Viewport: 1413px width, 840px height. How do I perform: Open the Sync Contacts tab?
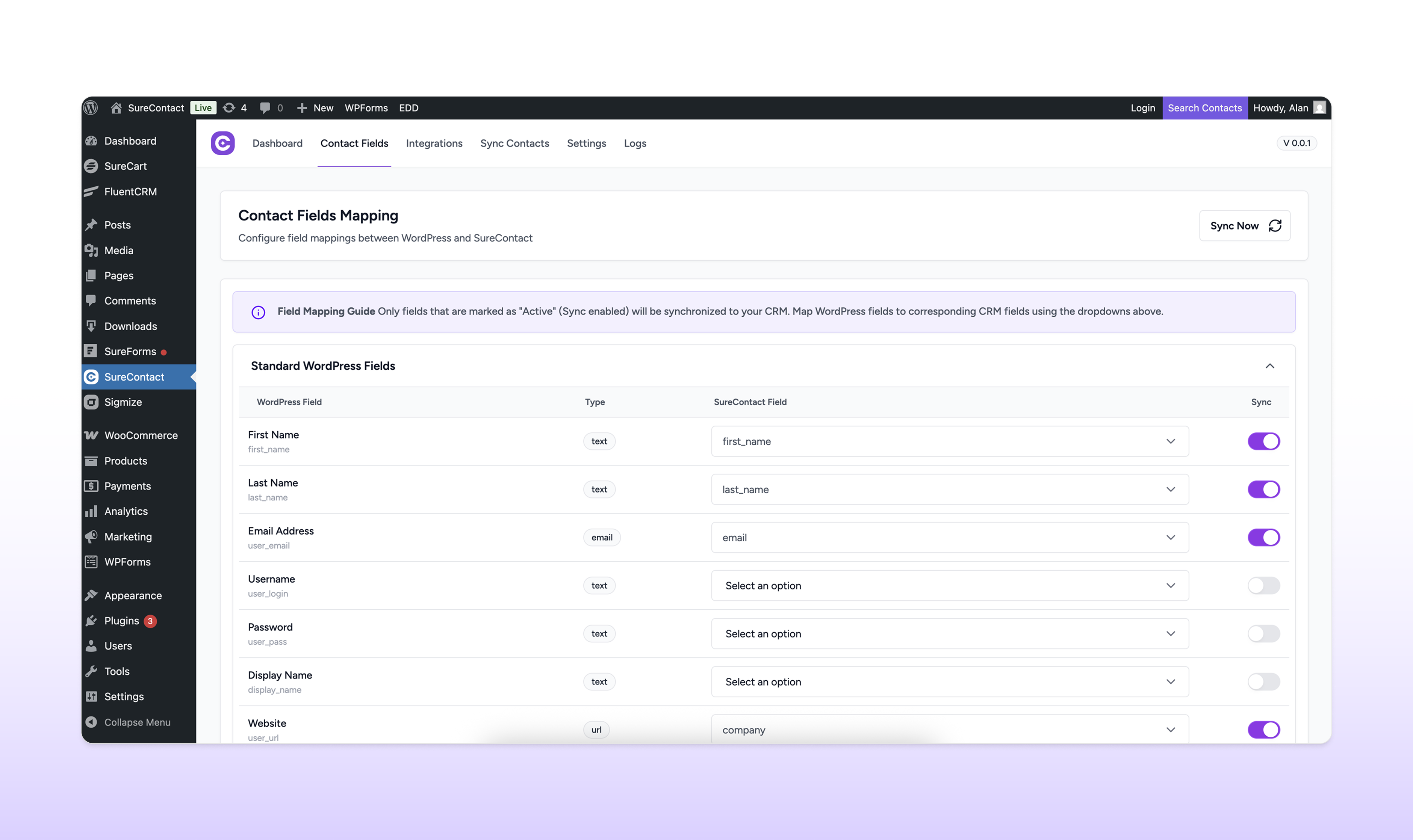514,143
